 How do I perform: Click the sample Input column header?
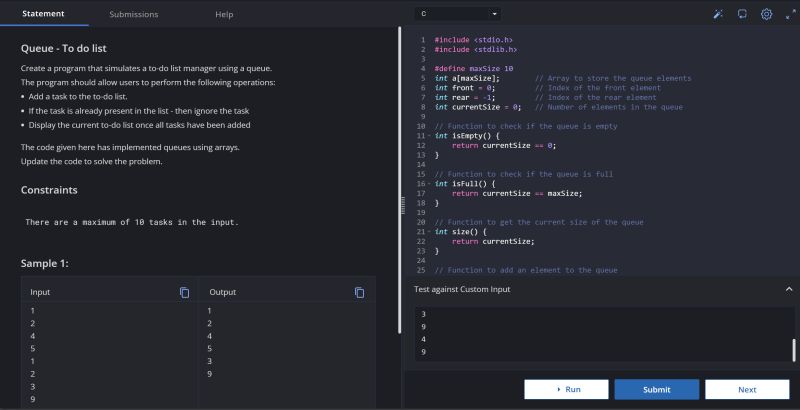point(40,292)
